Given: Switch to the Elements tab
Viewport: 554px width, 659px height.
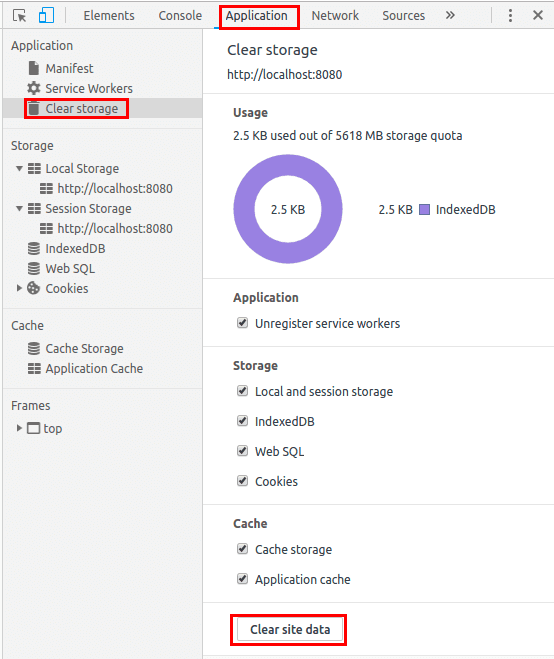Looking at the screenshot, I should 109,16.
